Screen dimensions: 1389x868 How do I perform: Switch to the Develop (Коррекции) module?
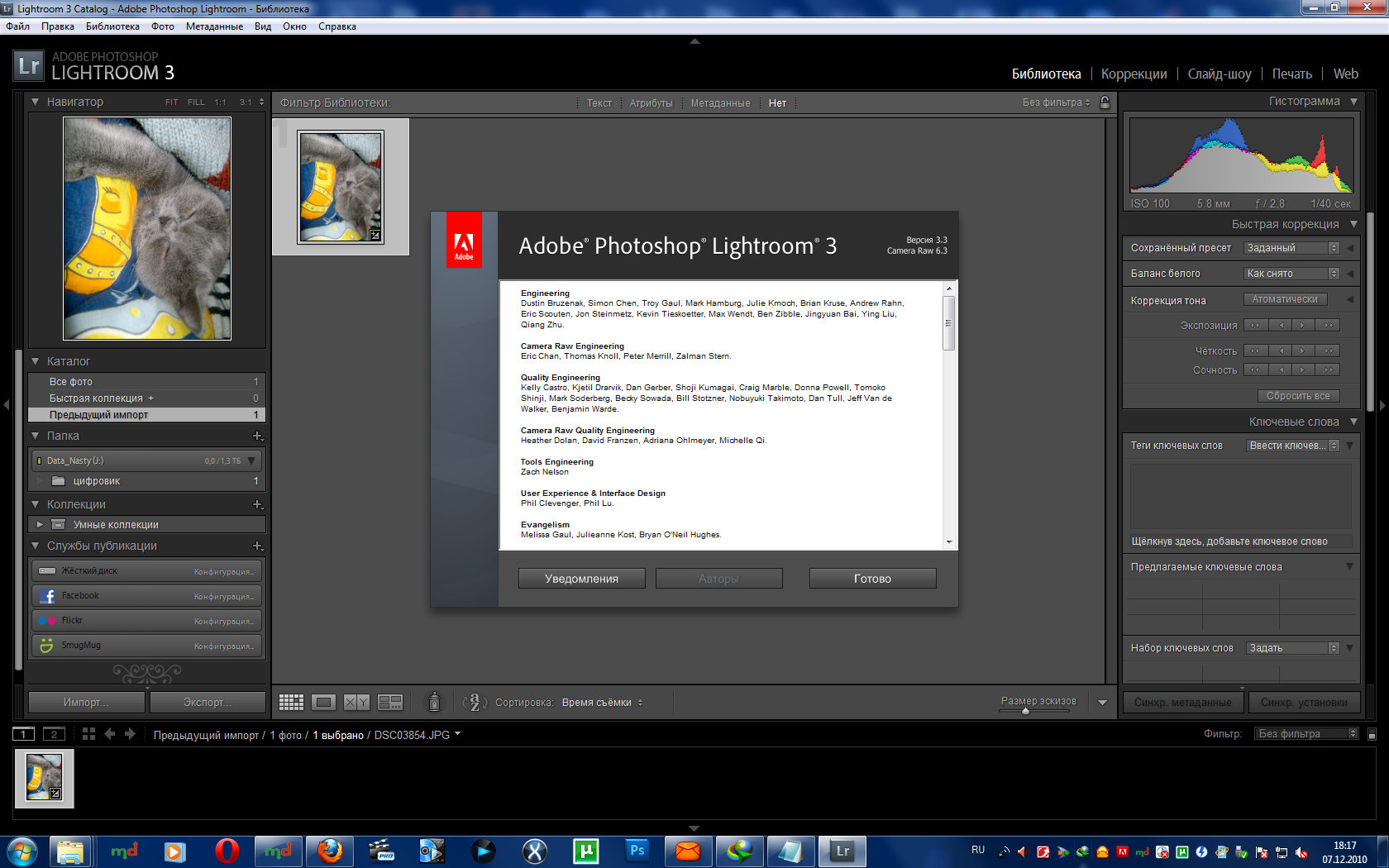tap(1134, 74)
